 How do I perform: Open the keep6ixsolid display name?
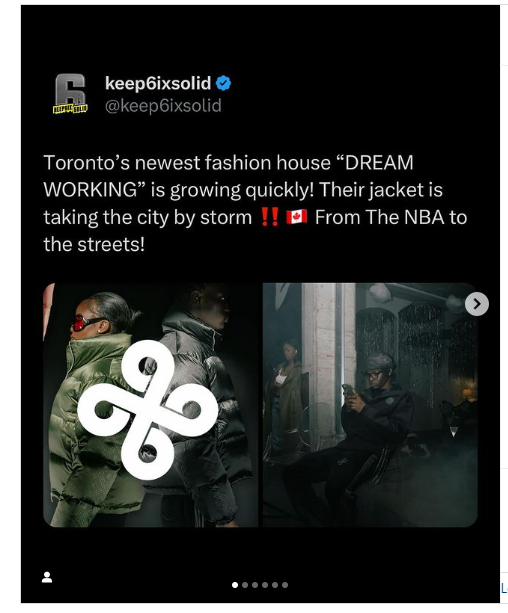[x=158, y=83]
